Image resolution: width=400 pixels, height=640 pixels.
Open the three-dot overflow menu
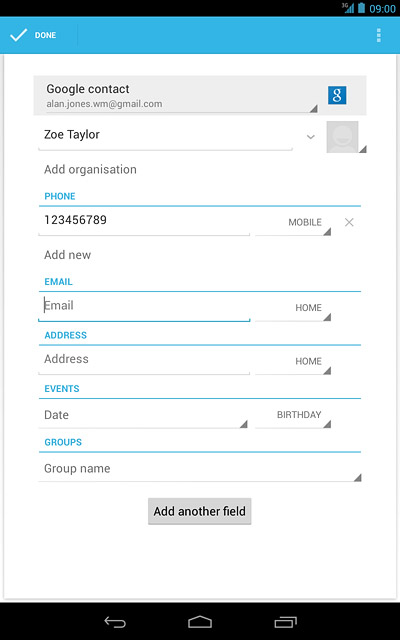pos(379,36)
